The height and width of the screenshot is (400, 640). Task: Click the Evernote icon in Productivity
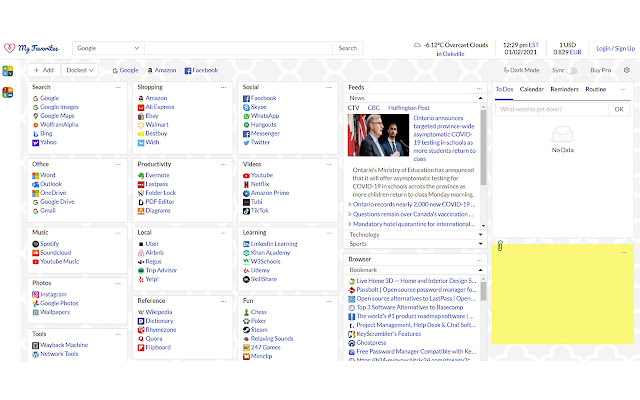click(141, 176)
